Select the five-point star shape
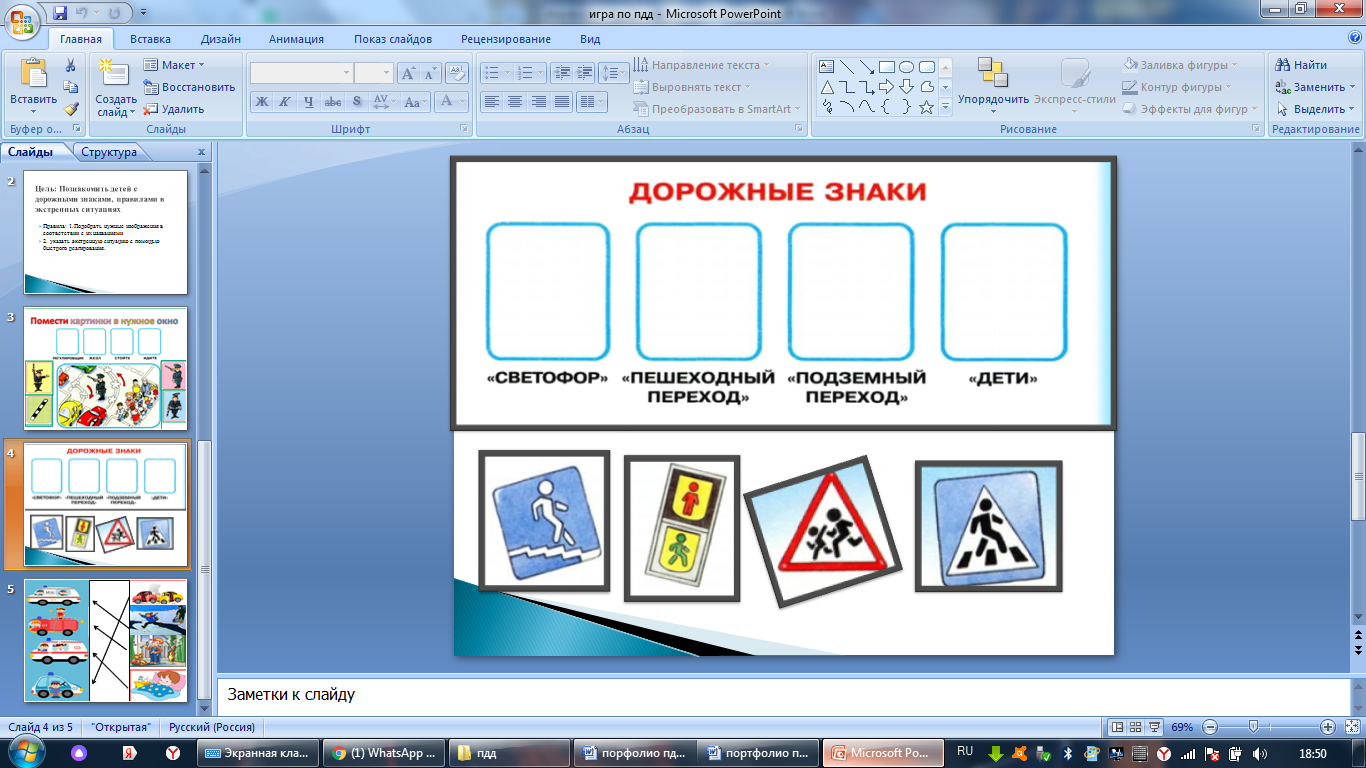The image size is (1366, 768). point(927,107)
